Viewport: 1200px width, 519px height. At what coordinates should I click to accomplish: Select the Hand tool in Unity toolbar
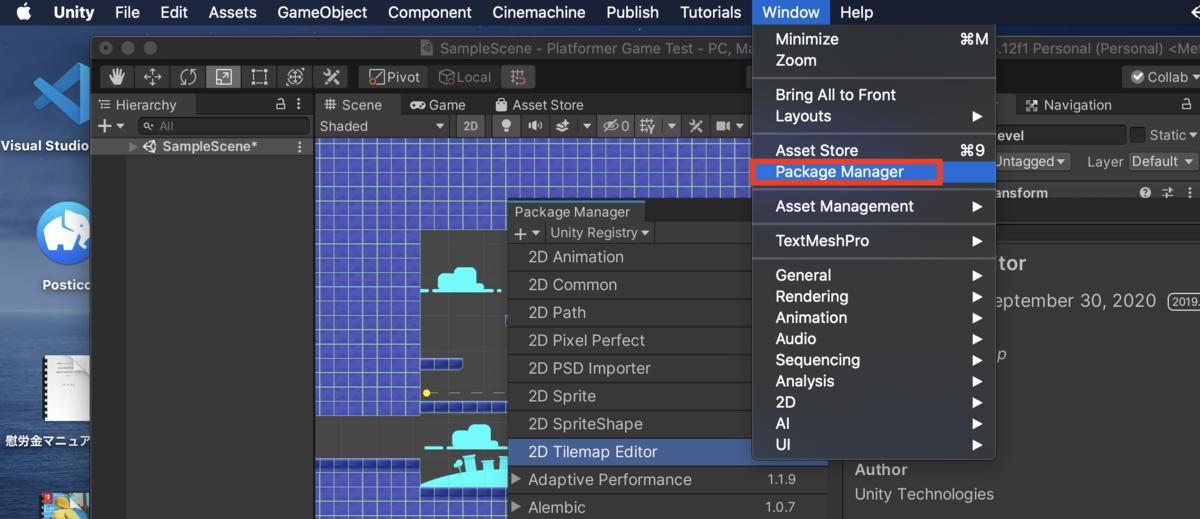117,77
